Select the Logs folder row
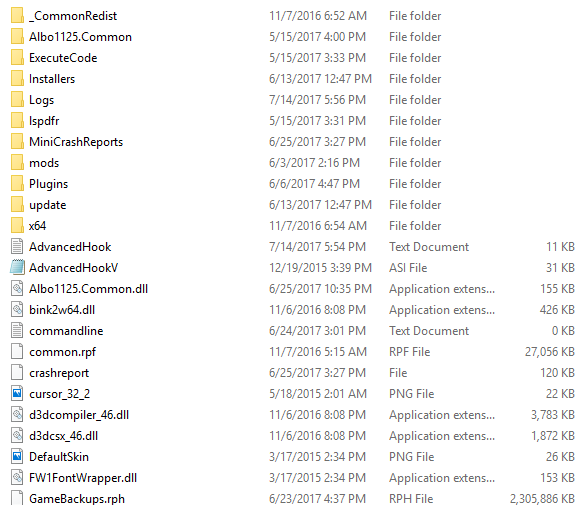This screenshot has width=583, height=512. coord(293,100)
